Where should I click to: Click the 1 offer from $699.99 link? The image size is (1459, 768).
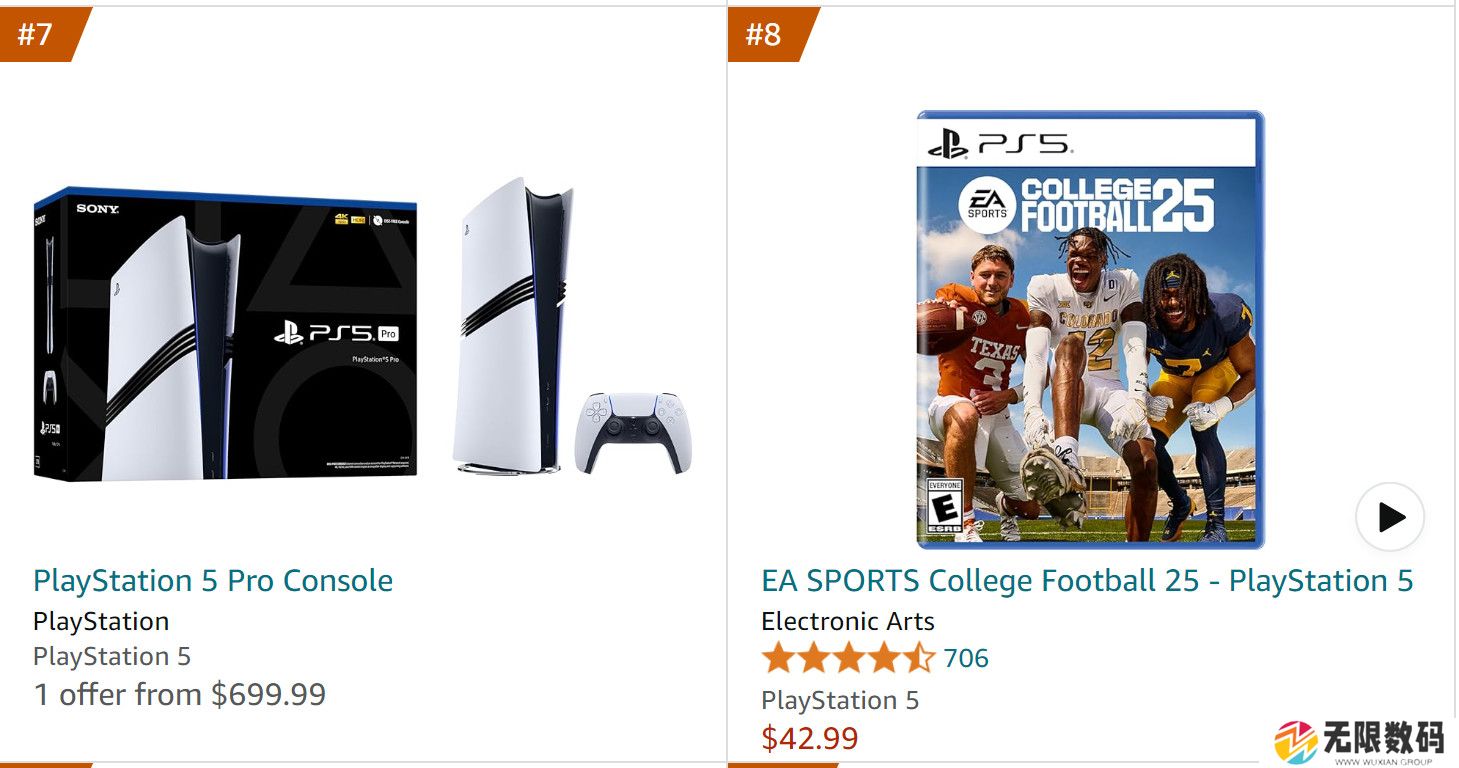[x=180, y=695]
